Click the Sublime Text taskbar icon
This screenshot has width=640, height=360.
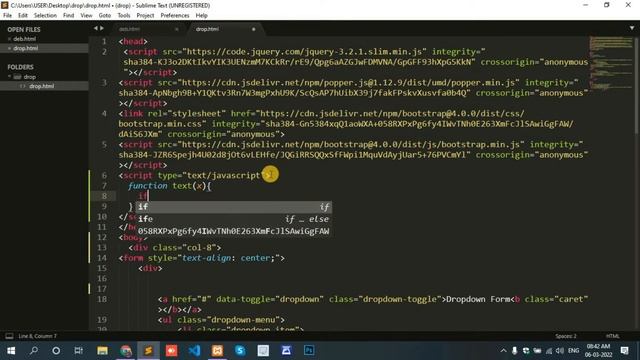pos(148,351)
